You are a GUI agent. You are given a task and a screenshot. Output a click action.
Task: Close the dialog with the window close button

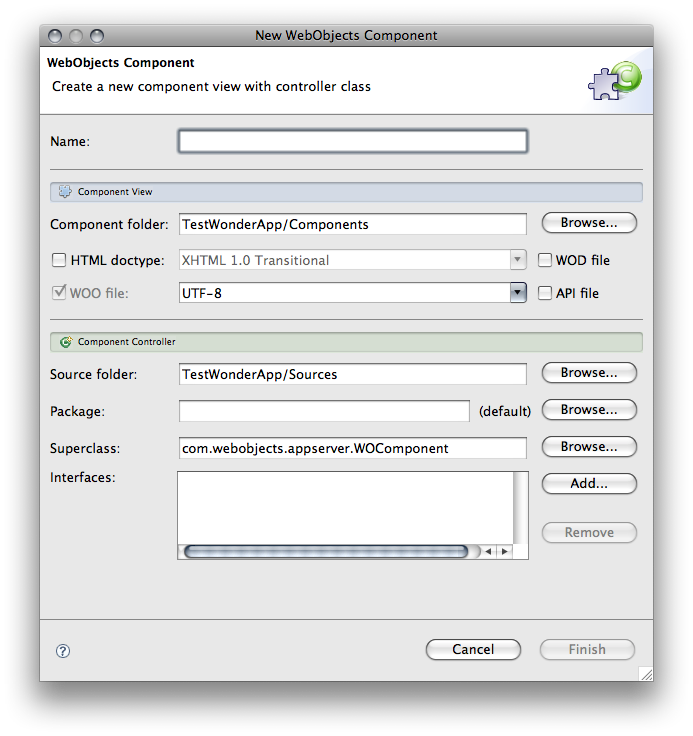(x=55, y=36)
